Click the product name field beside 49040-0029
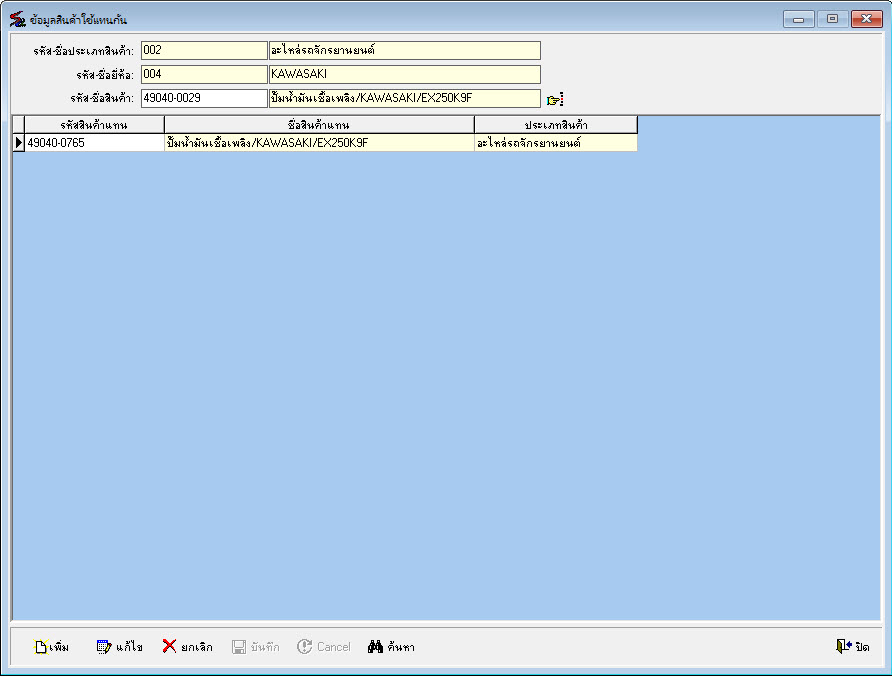This screenshot has height=677, width=892. click(404, 98)
